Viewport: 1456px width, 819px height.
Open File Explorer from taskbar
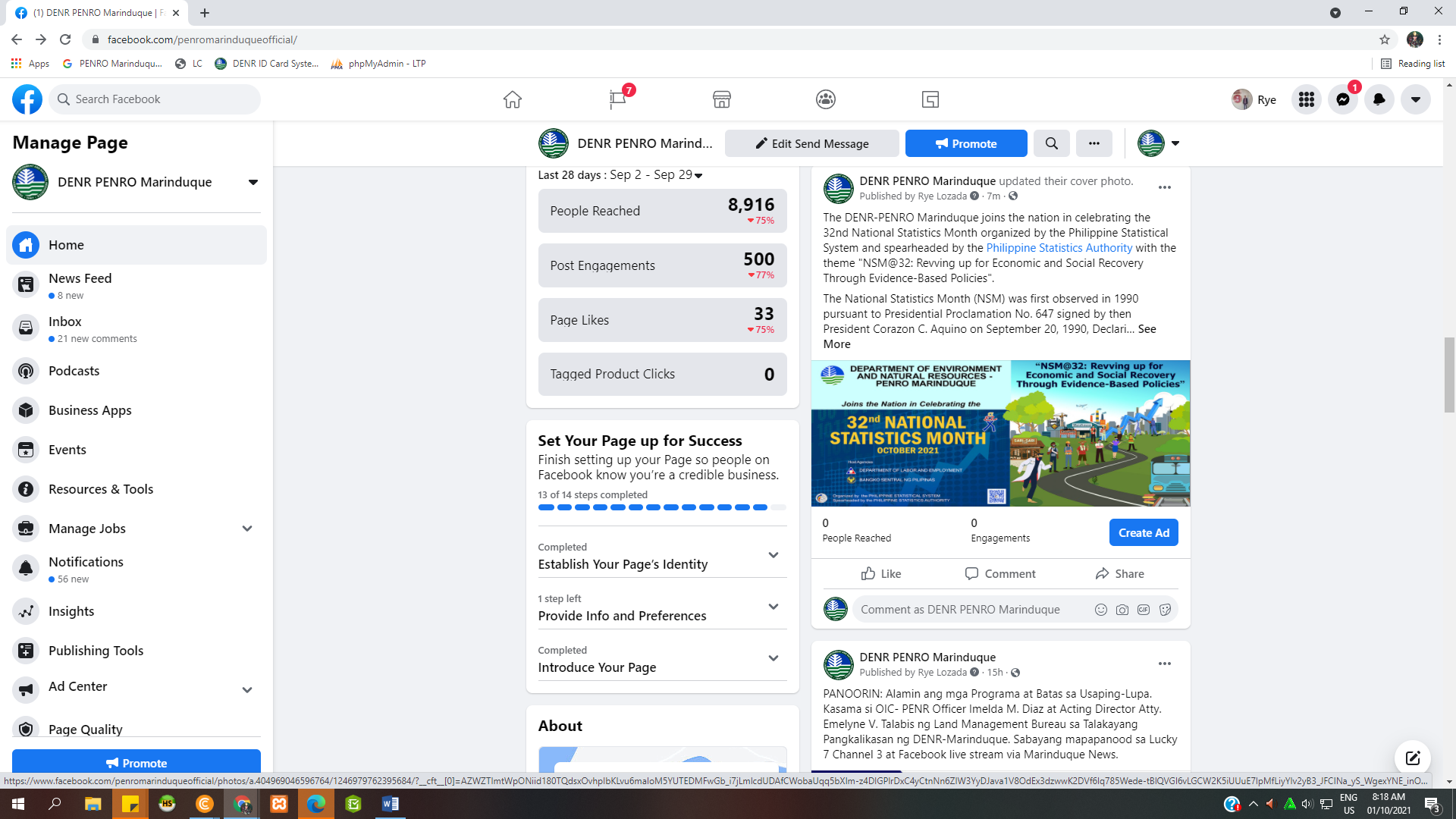tap(93, 804)
